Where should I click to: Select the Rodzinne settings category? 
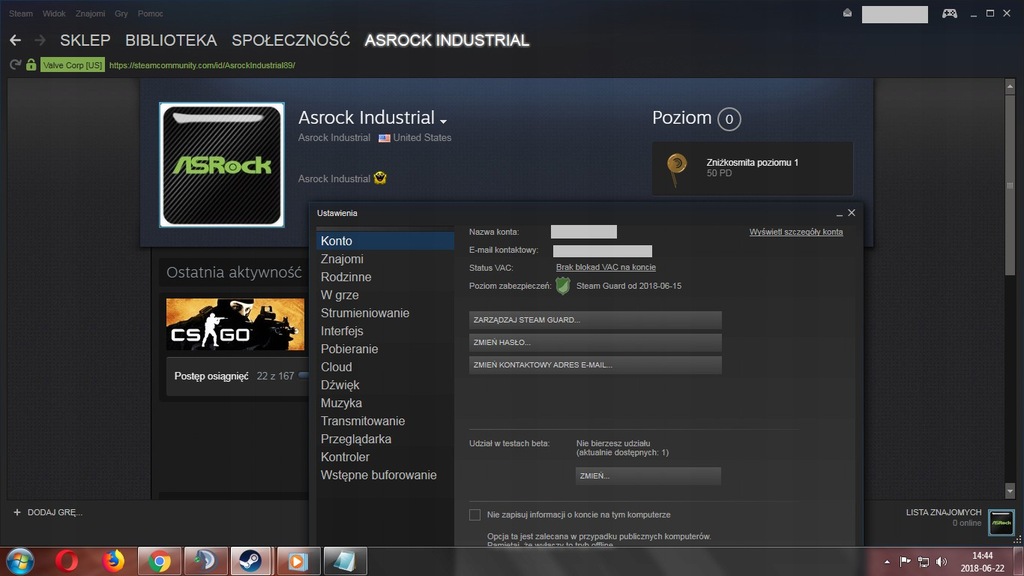click(385, 277)
